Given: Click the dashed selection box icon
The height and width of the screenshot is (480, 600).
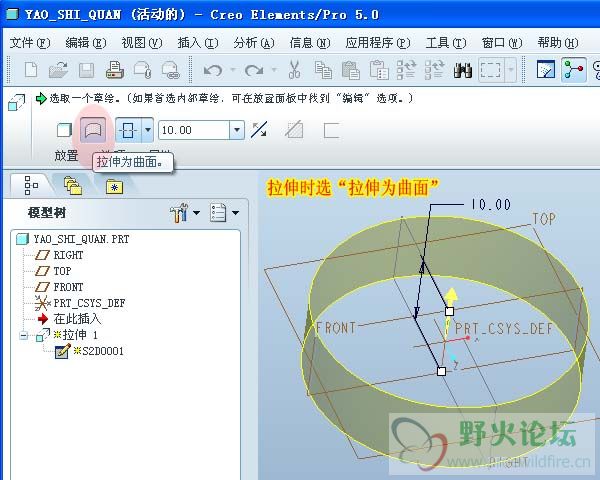Looking at the screenshot, I should 491,70.
